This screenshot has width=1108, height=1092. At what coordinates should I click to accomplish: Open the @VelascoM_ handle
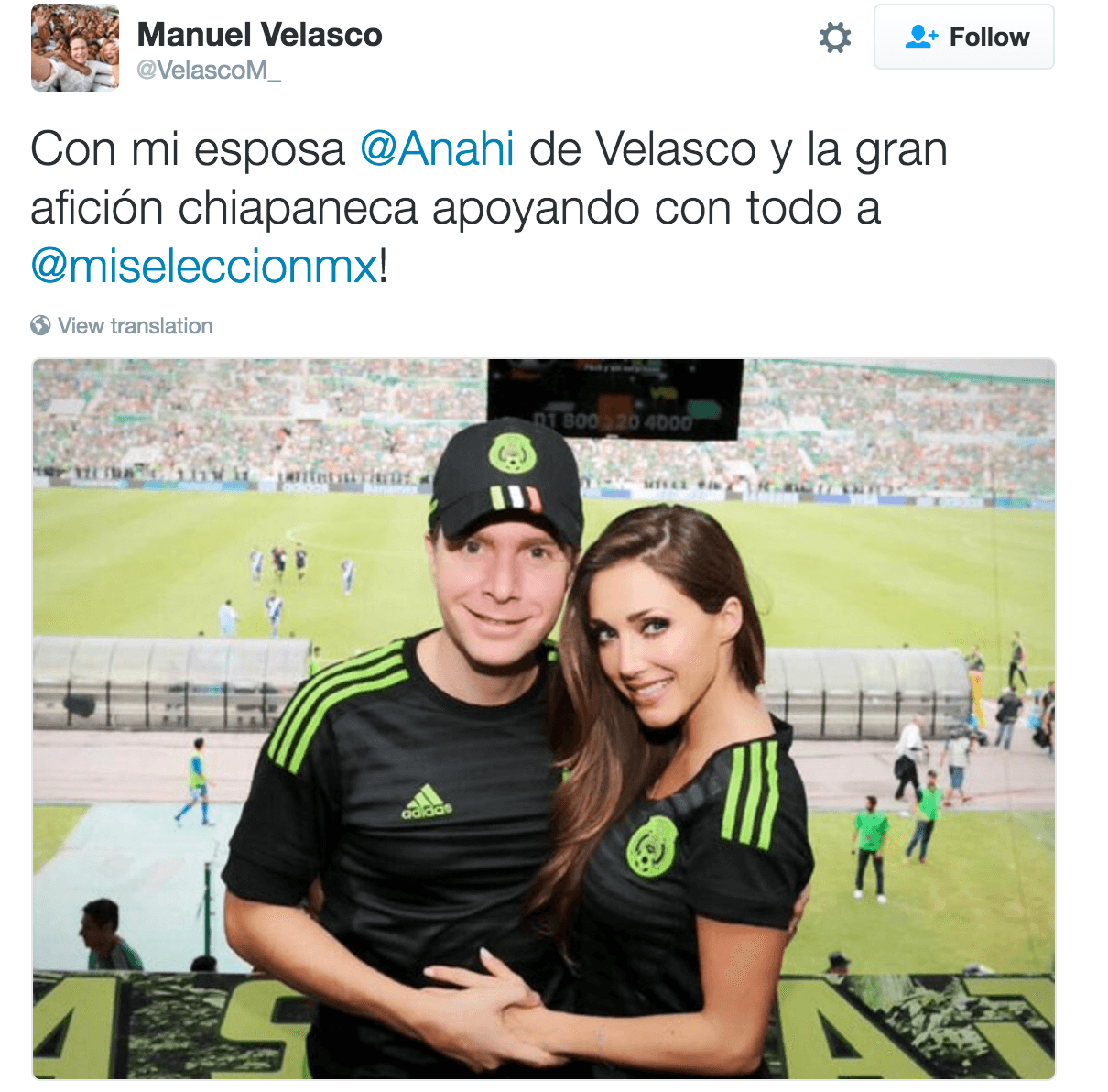pos(209,71)
